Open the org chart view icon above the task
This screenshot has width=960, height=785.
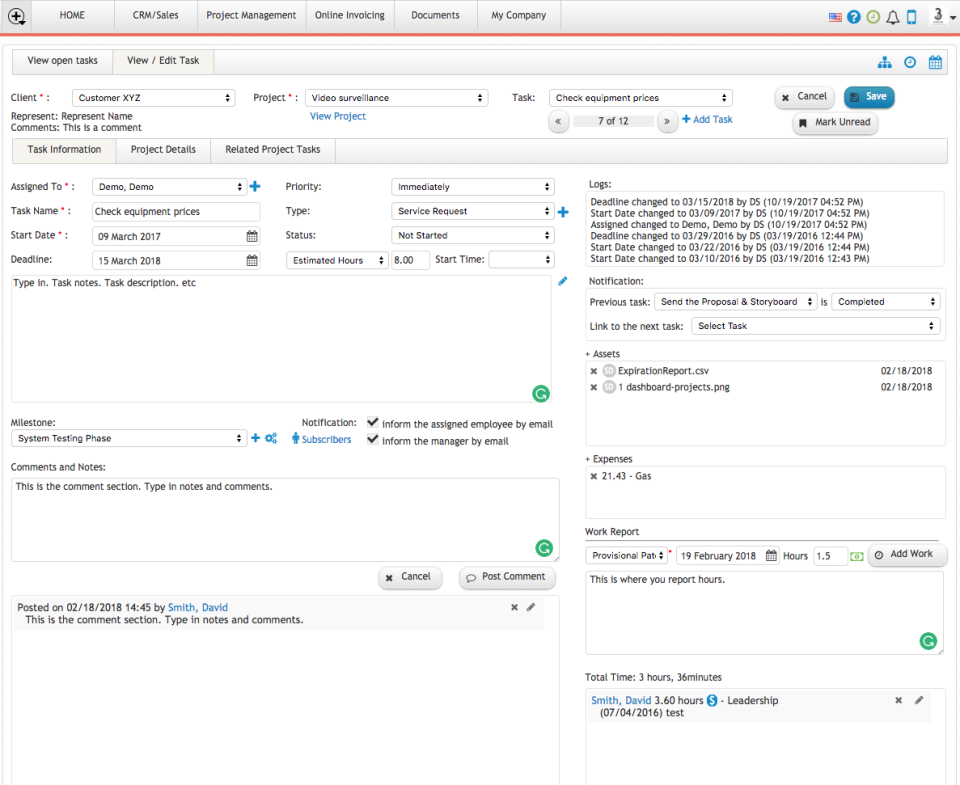(x=885, y=62)
